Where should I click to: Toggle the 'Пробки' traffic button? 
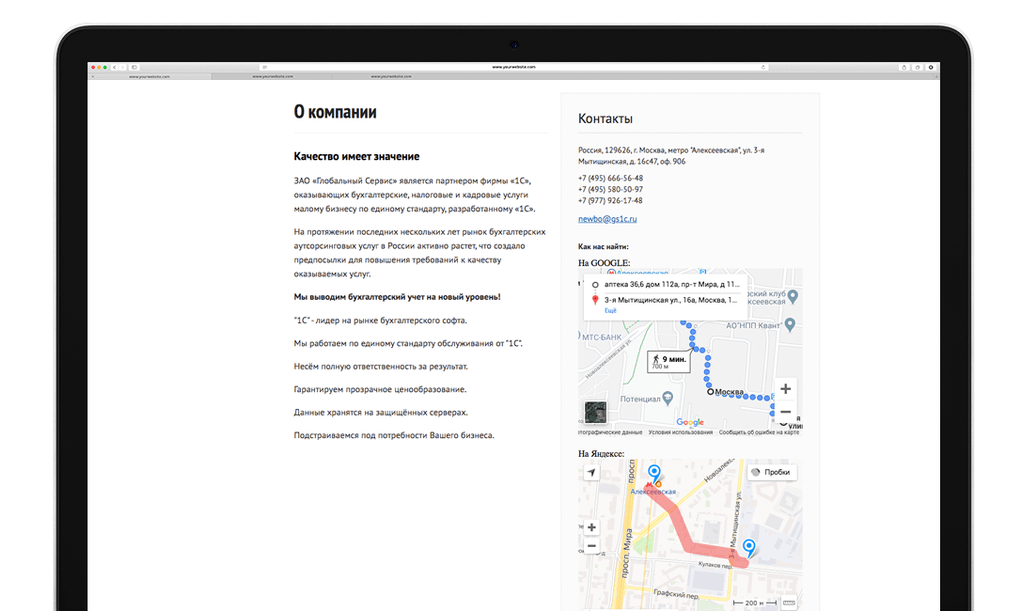[x=771, y=472]
